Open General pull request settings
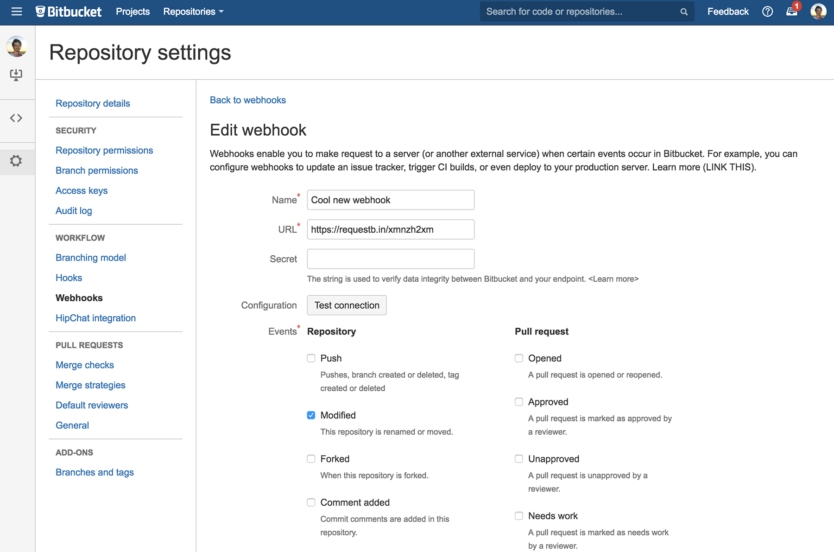Viewport: 834px width, 552px height. (72, 425)
